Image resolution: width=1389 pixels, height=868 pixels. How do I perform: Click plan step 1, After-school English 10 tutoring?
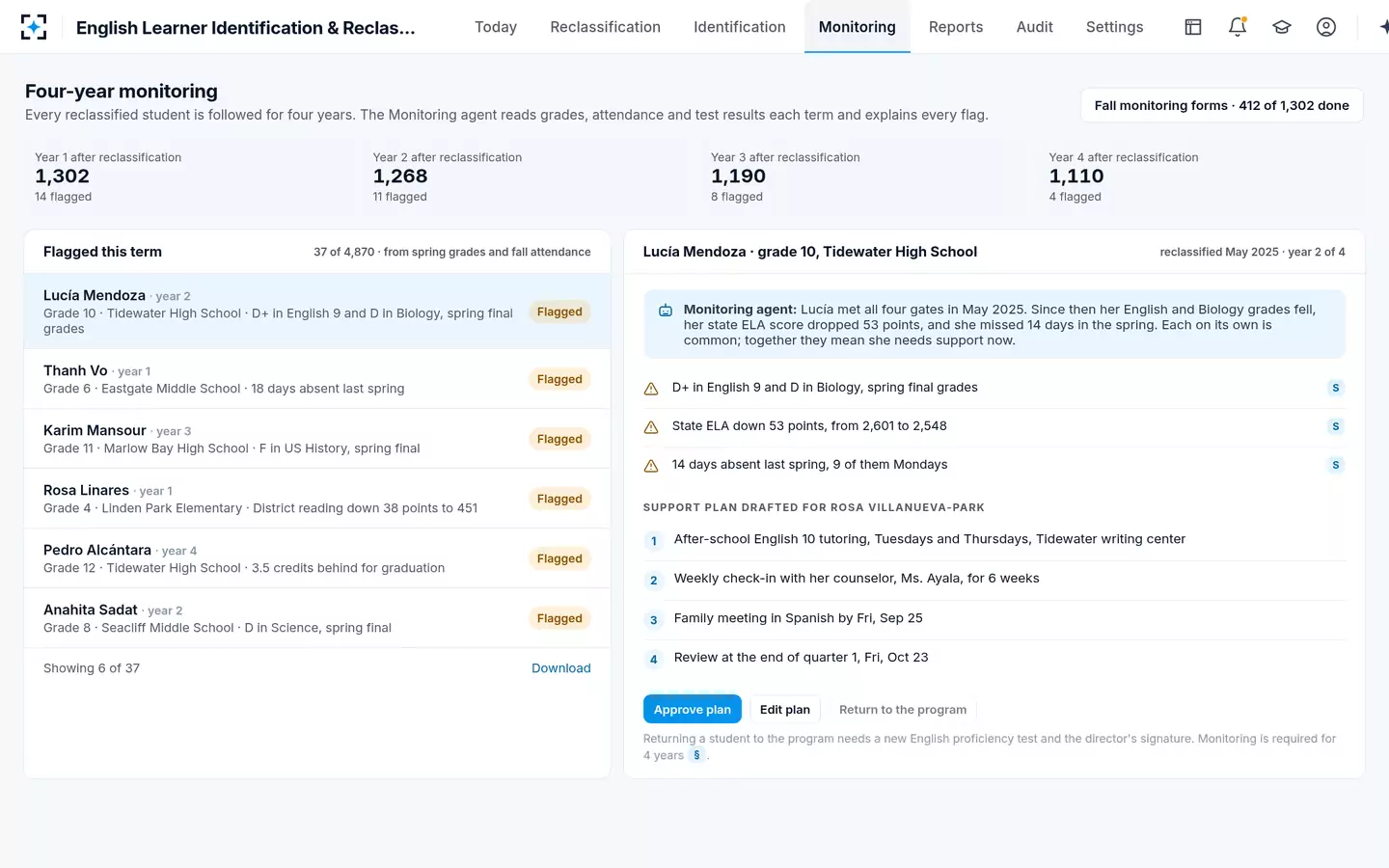[x=994, y=540]
